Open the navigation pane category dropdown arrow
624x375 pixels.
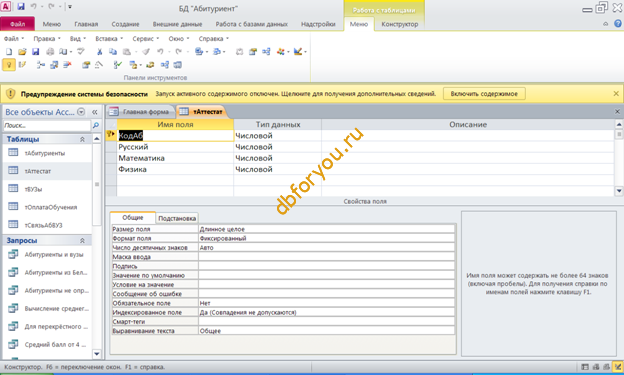coord(81,112)
